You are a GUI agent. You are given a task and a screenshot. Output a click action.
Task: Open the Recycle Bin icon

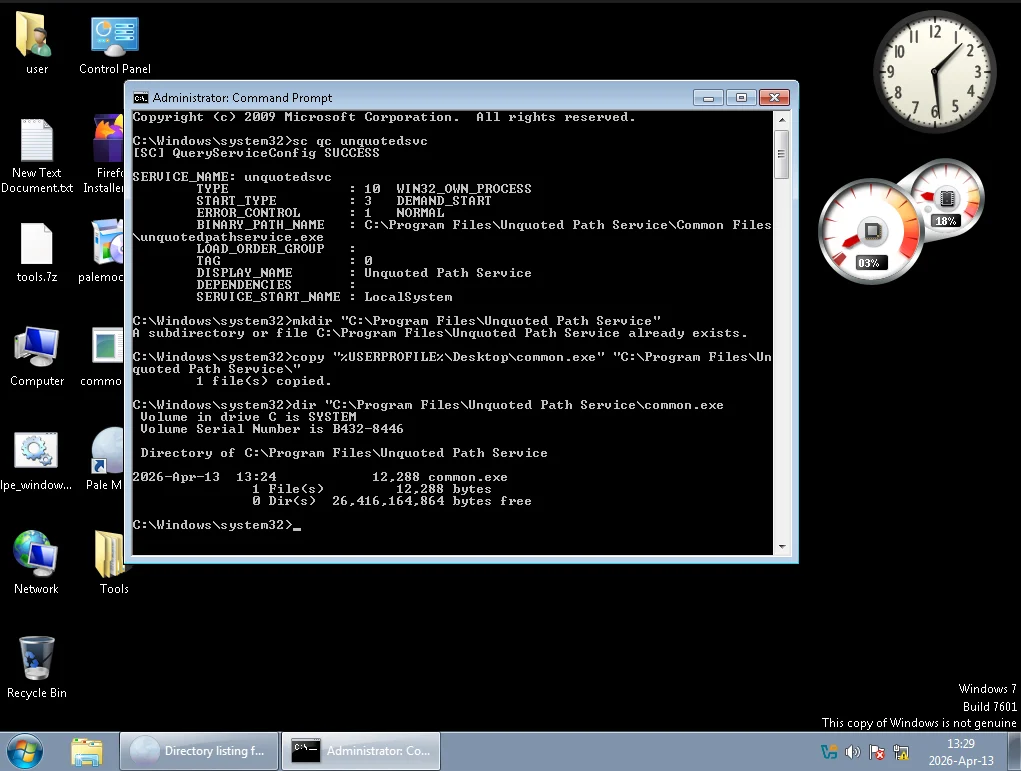(36, 667)
